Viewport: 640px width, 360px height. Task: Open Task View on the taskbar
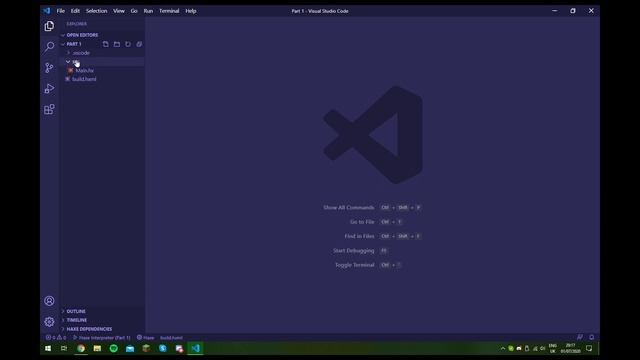[x=64, y=348]
